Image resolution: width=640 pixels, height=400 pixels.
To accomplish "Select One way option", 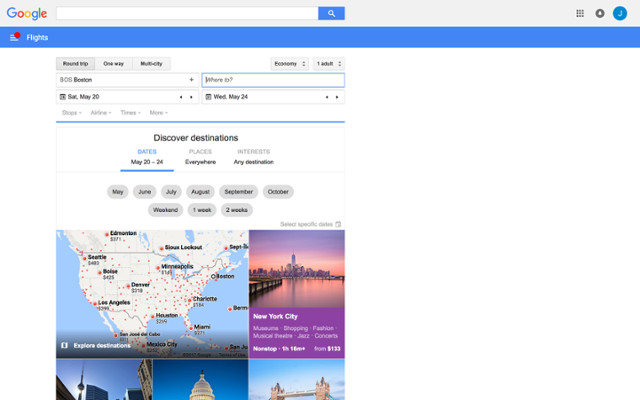I will pos(113,64).
